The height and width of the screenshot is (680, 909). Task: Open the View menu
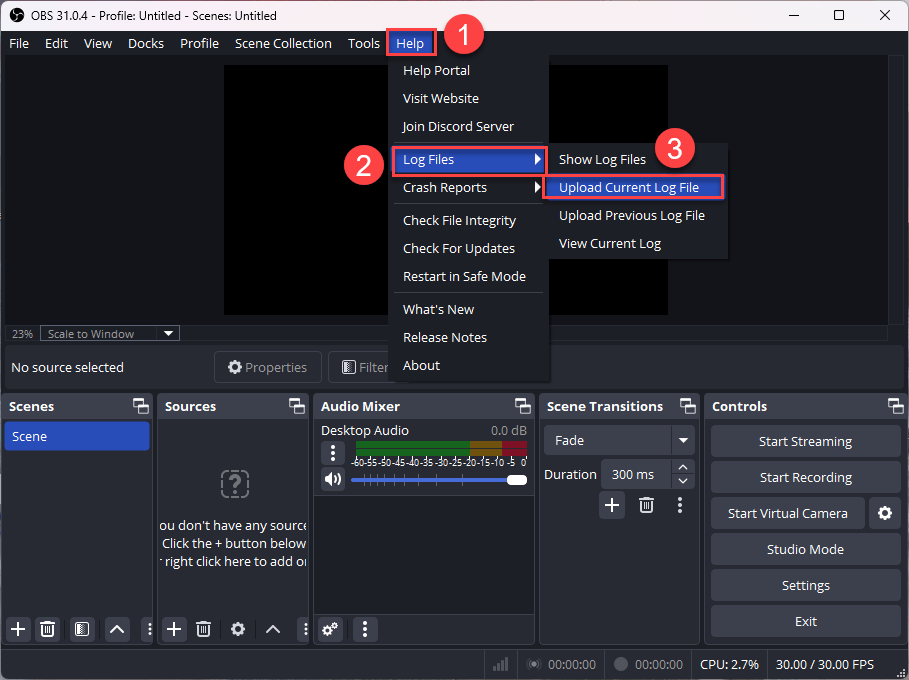pos(98,43)
